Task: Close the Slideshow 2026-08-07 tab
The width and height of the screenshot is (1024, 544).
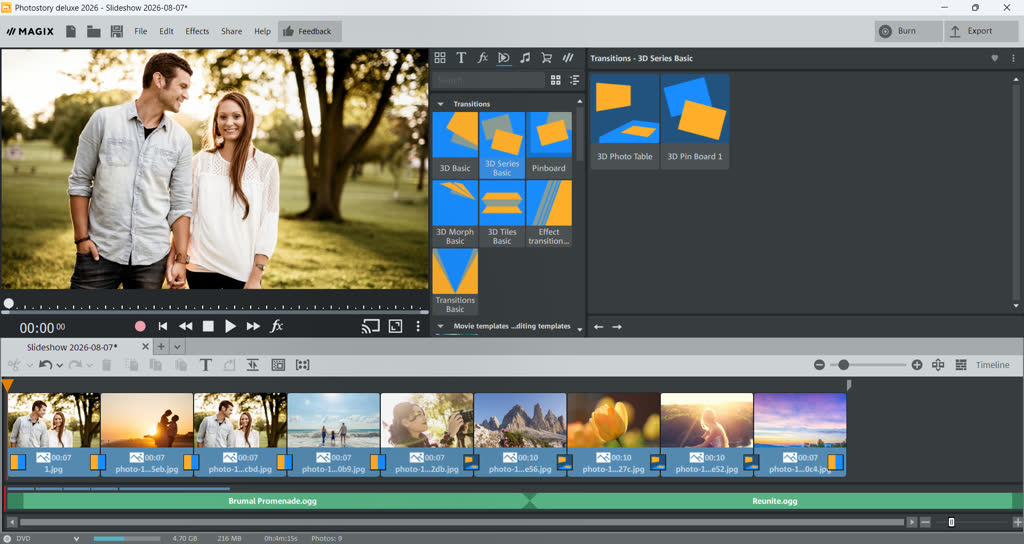Action: [145, 347]
